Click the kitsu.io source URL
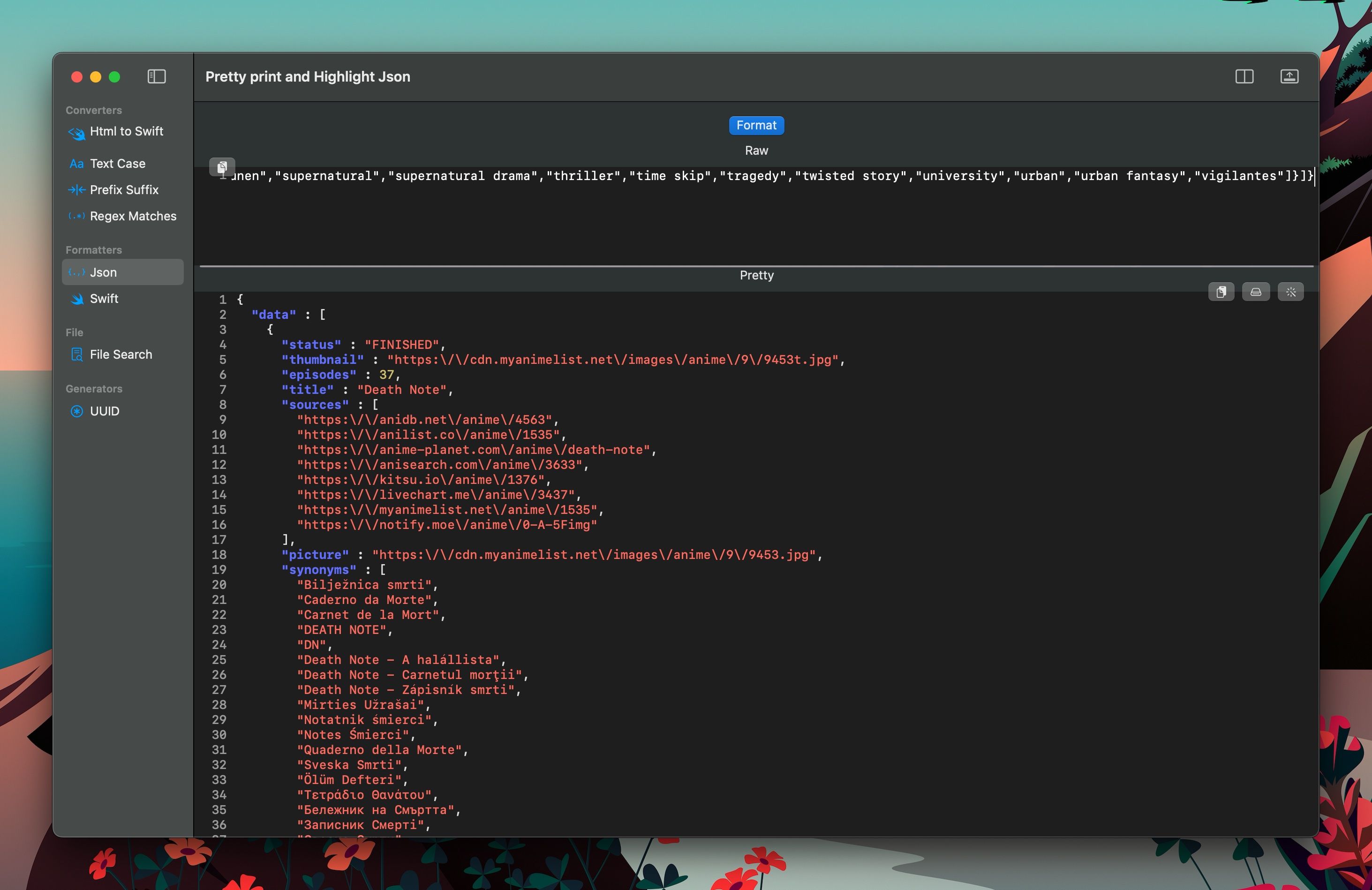Screen dimensions: 1372x890 (420, 480)
